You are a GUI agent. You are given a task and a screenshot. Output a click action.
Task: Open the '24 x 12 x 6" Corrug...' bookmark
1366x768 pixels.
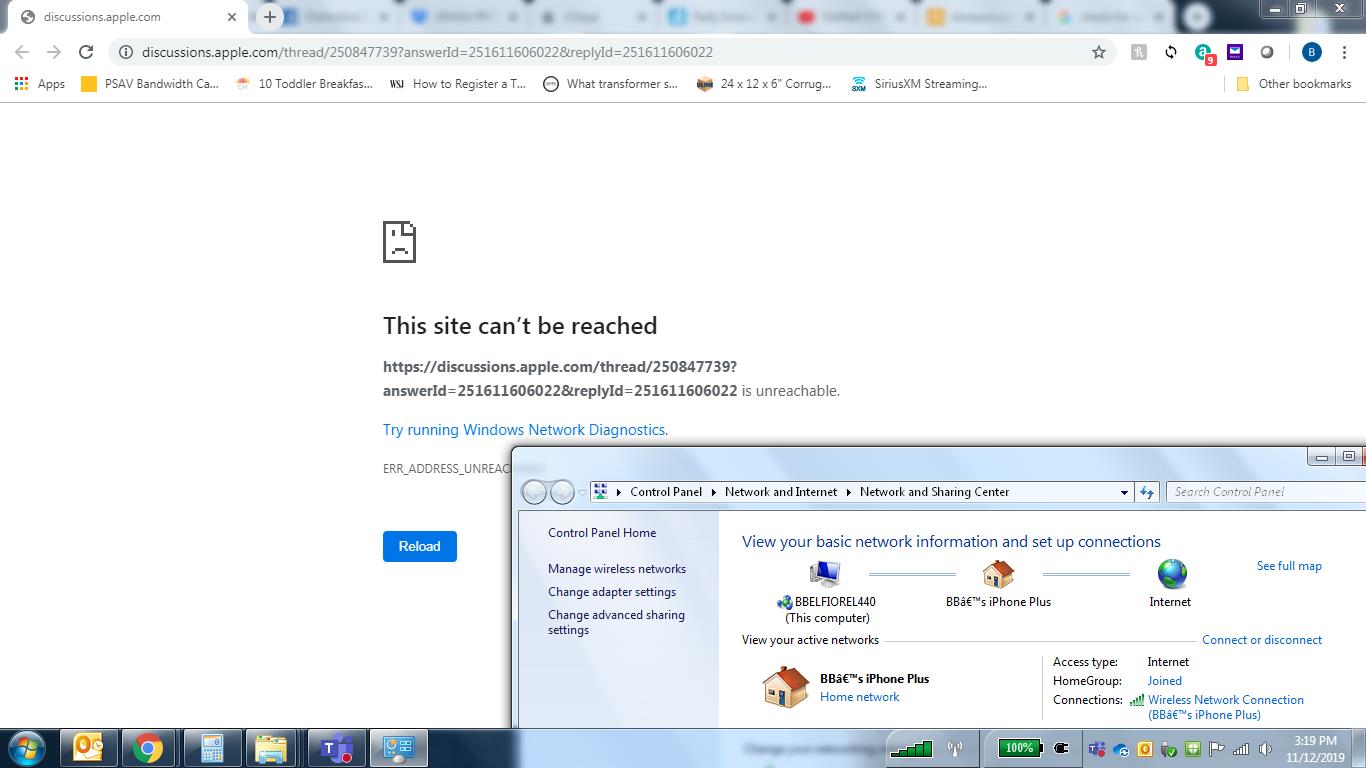764,84
